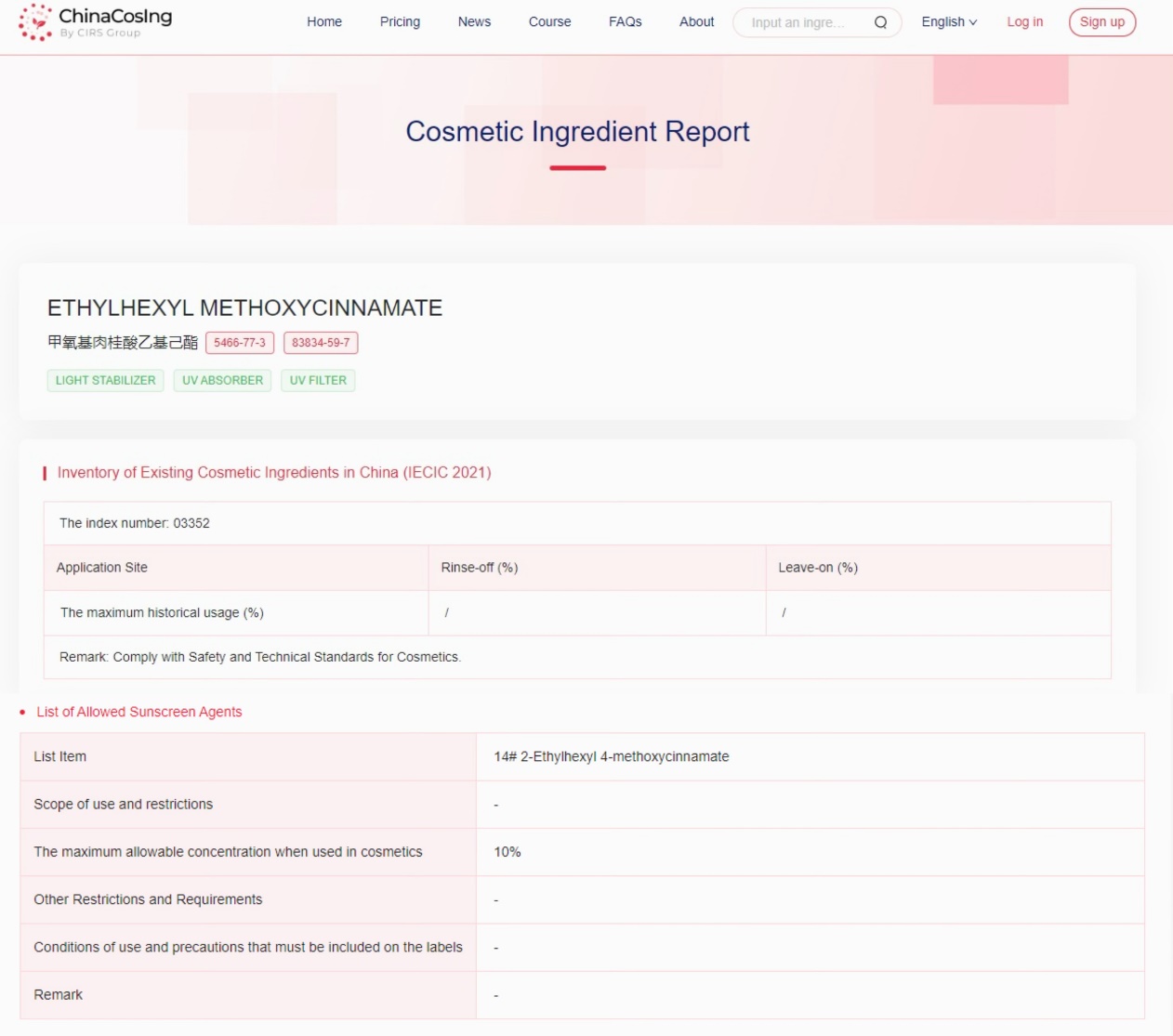The image size is (1173, 1036).
Task: Click the IECIC 2021 inventory heading
Action: coord(274,473)
